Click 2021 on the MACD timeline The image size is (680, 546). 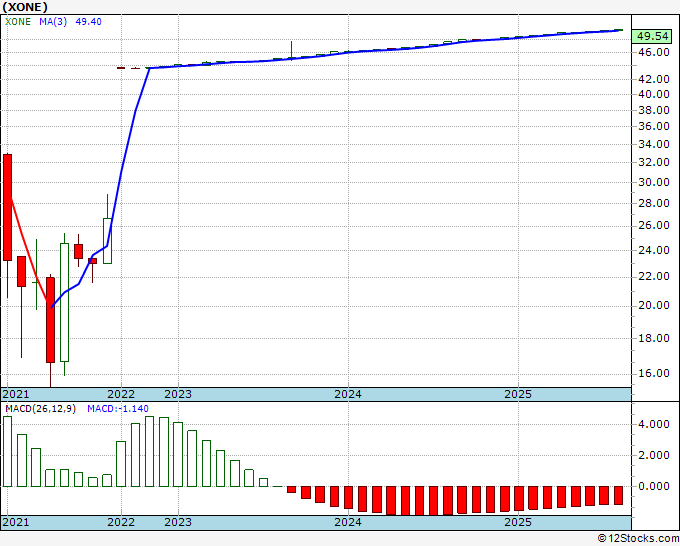pos(16,522)
